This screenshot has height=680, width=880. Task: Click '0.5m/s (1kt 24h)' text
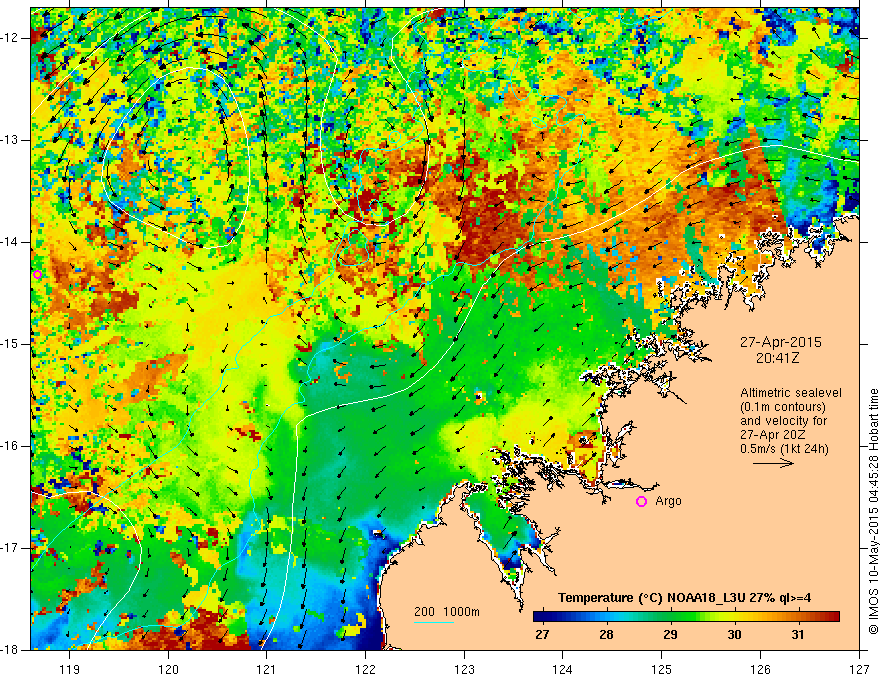coord(784,449)
